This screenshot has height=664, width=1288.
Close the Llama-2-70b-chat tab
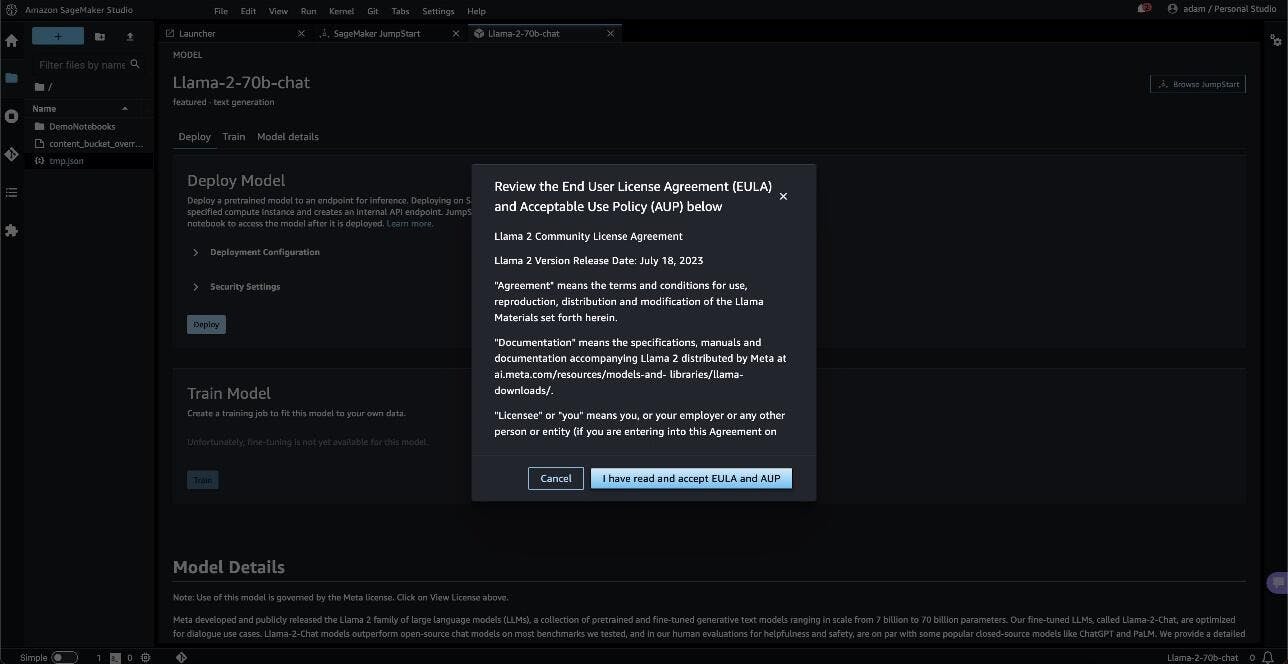[x=609, y=33]
